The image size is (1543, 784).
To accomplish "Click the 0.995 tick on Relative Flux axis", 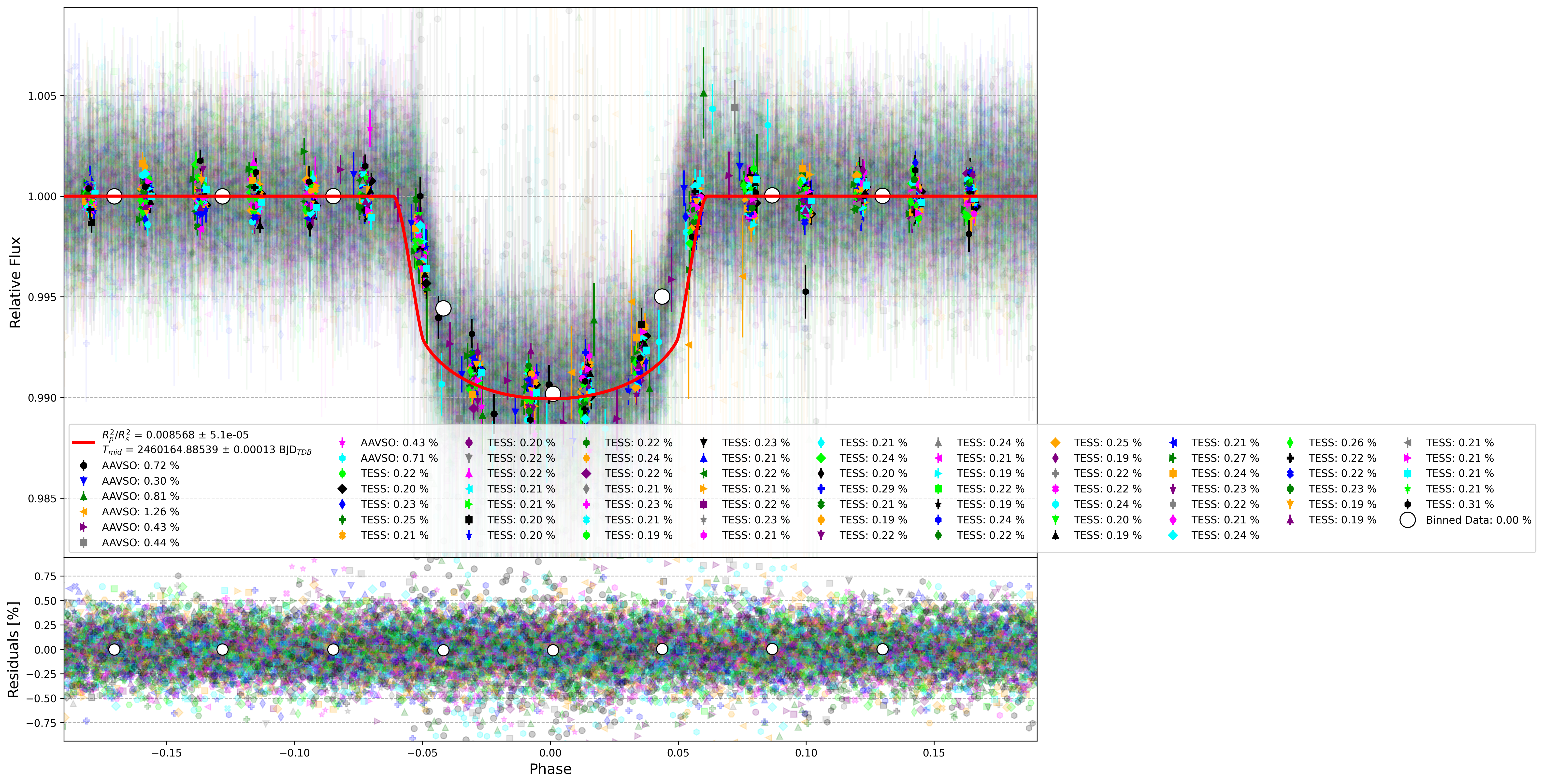I will tap(42, 297).
